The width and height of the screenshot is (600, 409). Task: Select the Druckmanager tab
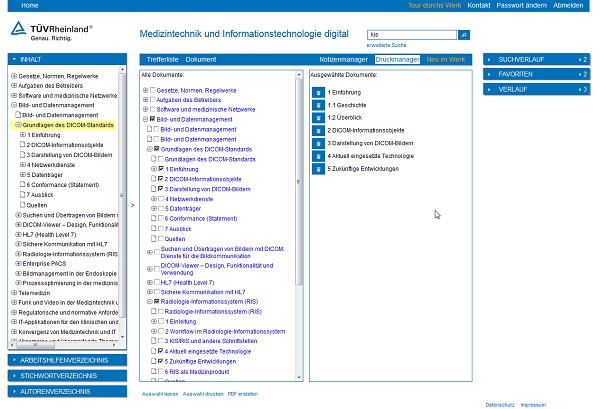click(x=397, y=60)
